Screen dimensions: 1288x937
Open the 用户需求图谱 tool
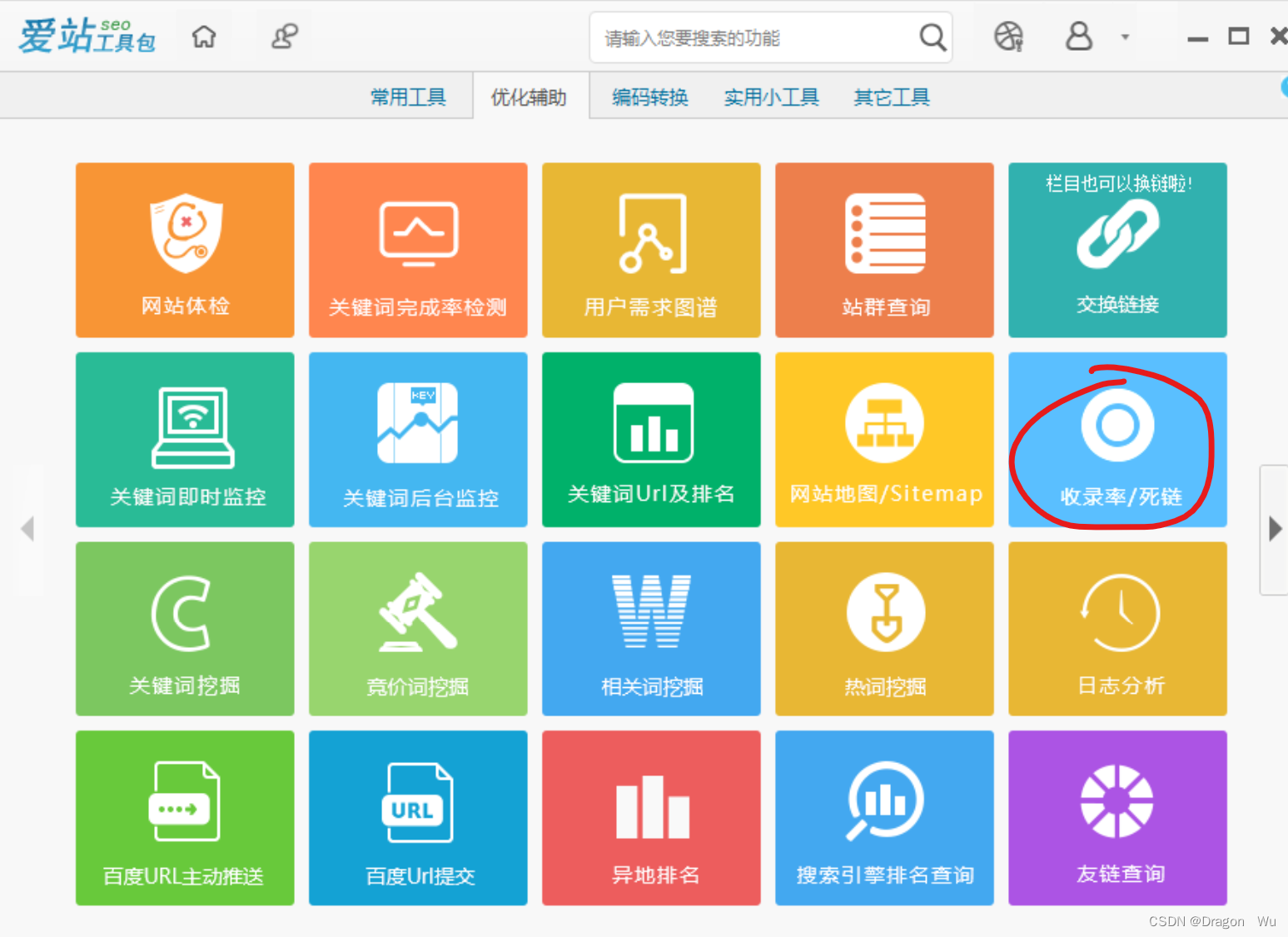(x=650, y=250)
